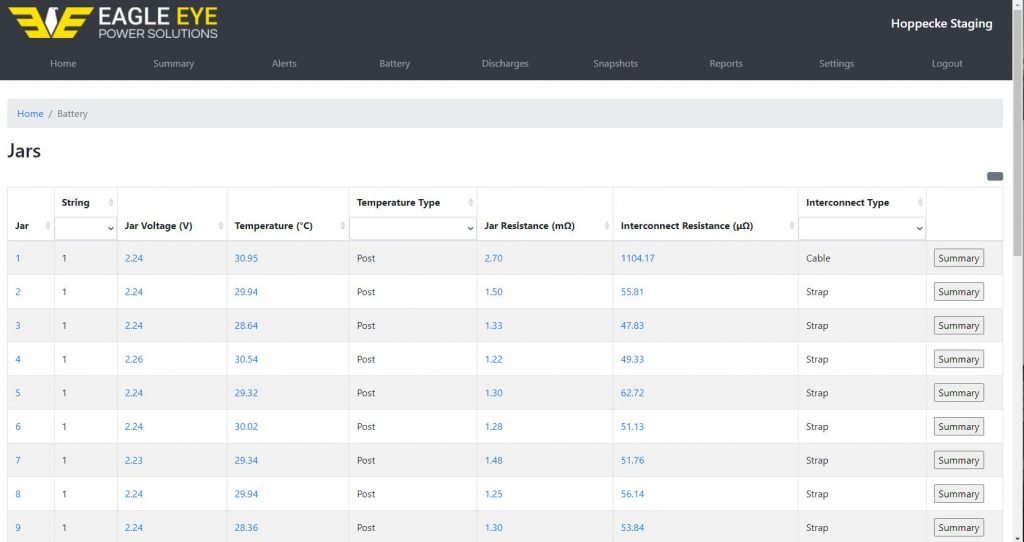The width and height of the screenshot is (1024, 542).
Task: Click temperature value 30.95
Action: click(x=246, y=258)
